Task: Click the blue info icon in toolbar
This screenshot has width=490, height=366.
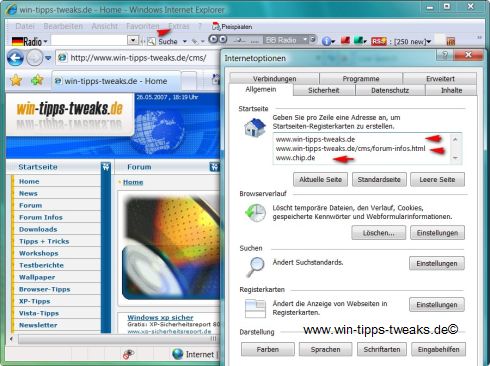Action: (x=327, y=41)
